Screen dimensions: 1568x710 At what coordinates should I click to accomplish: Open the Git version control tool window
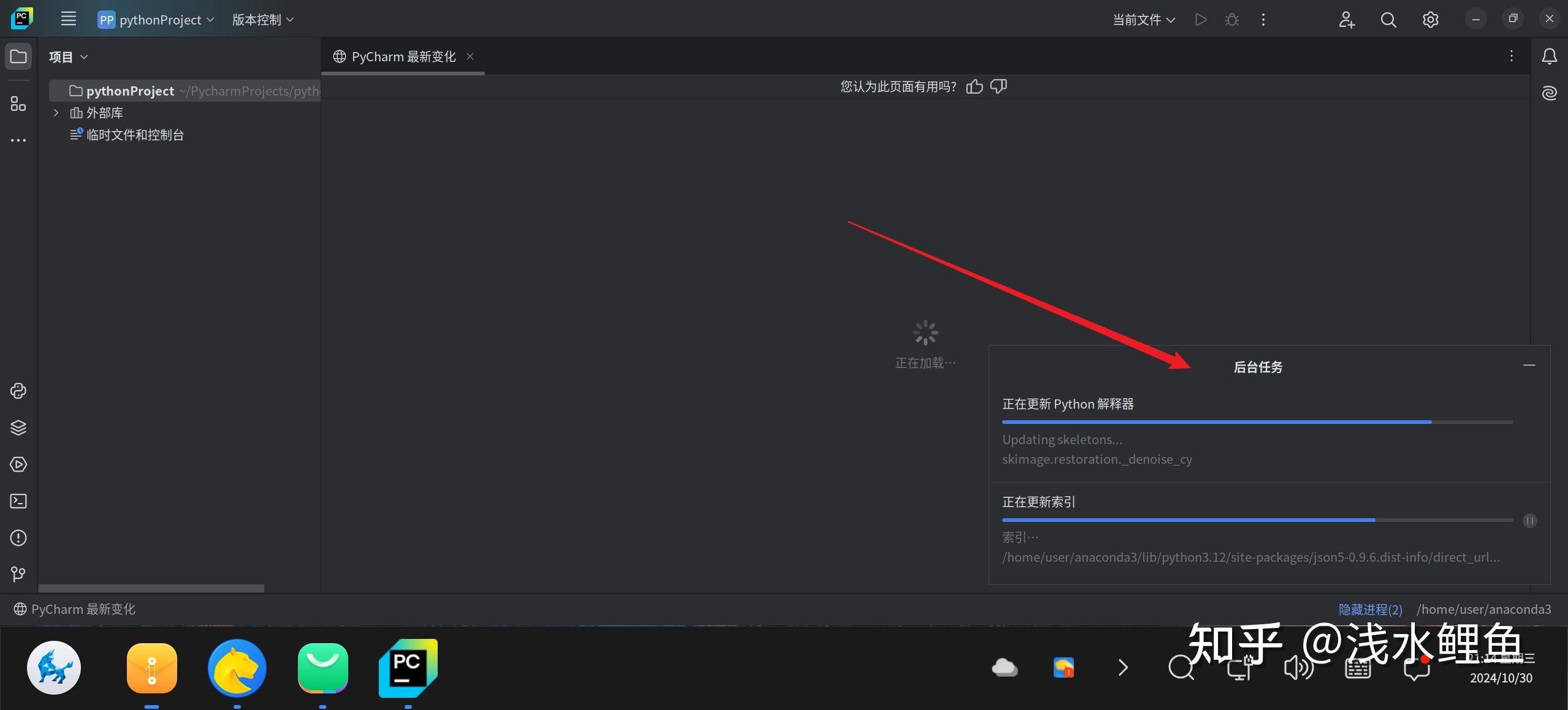pyautogui.click(x=18, y=575)
